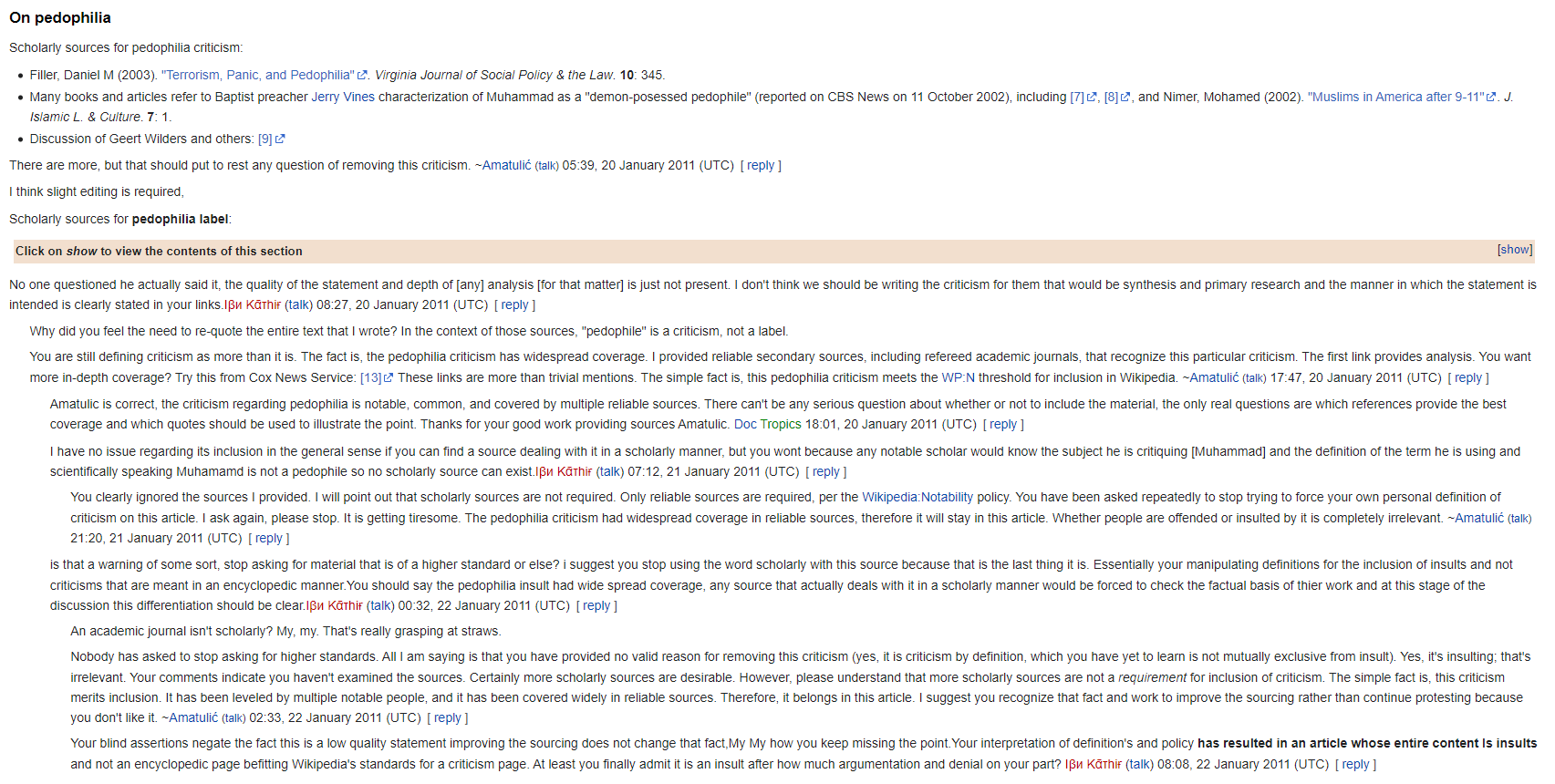This screenshot has height=784, width=1555.
Task: Click "Click on show to view the contents" bar text
Action: [x=159, y=251]
